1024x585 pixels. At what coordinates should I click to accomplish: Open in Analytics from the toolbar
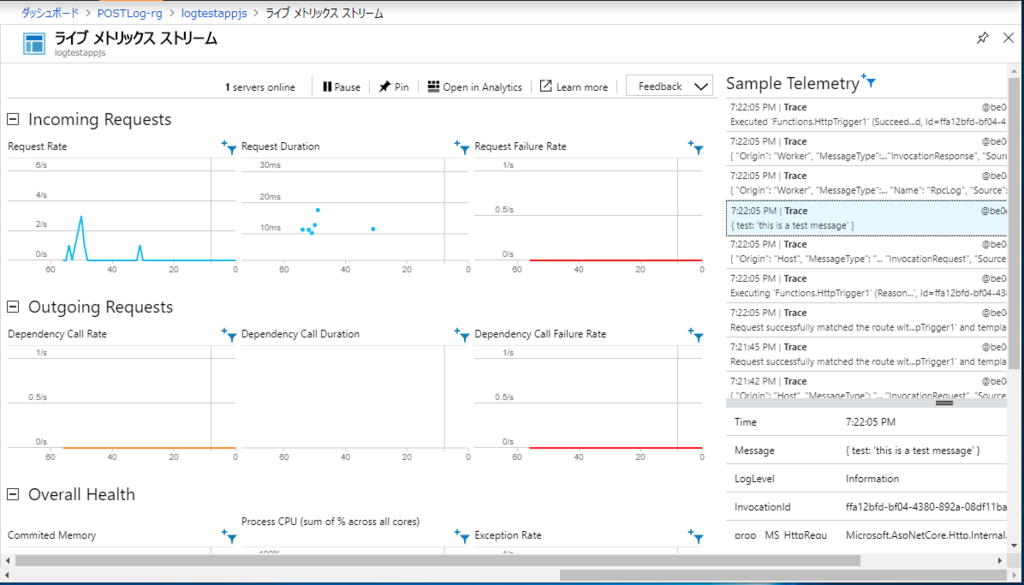tap(475, 87)
